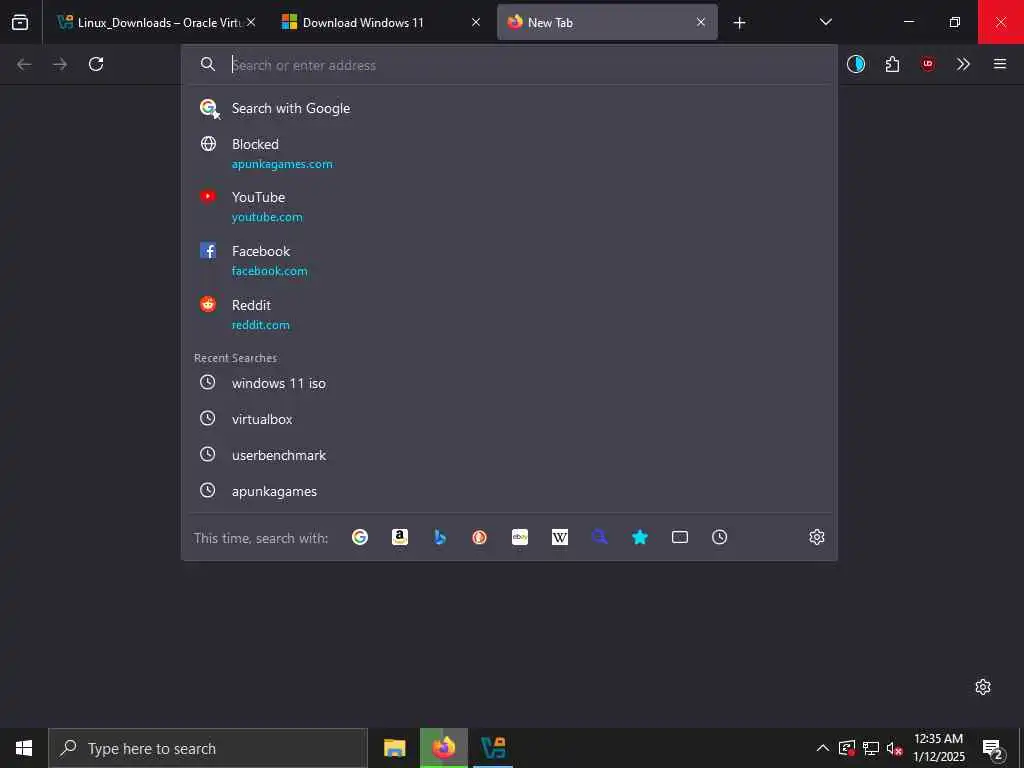1024x768 pixels.
Task: Reload the current page
Action: click(x=96, y=64)
